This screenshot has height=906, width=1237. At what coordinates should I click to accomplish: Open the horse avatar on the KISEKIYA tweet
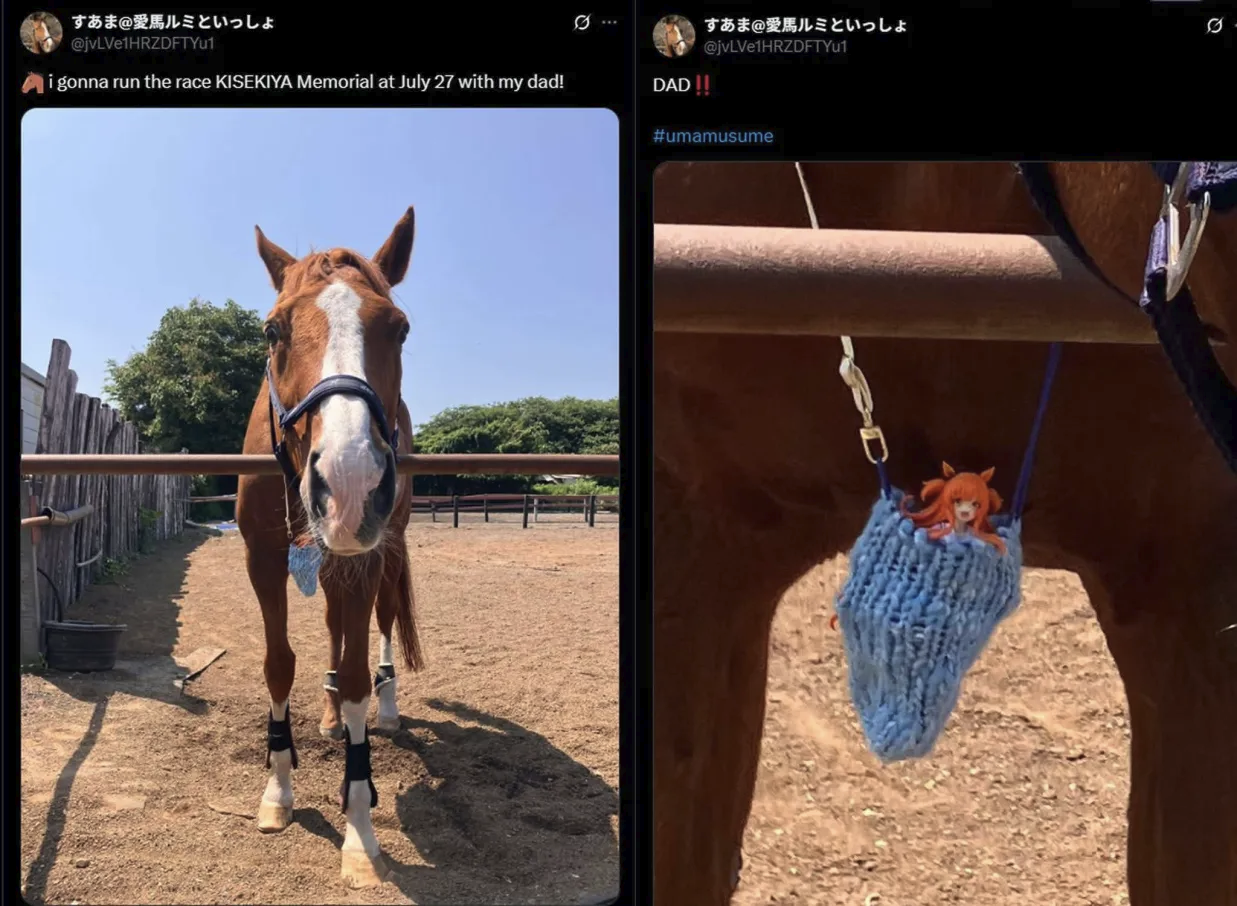pos(41,32)
